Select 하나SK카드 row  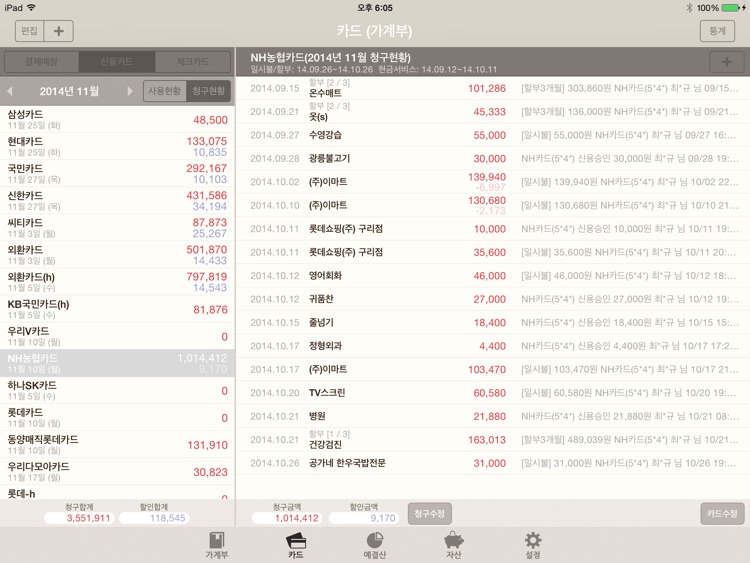pyautogui.click(x=117, y=390)
